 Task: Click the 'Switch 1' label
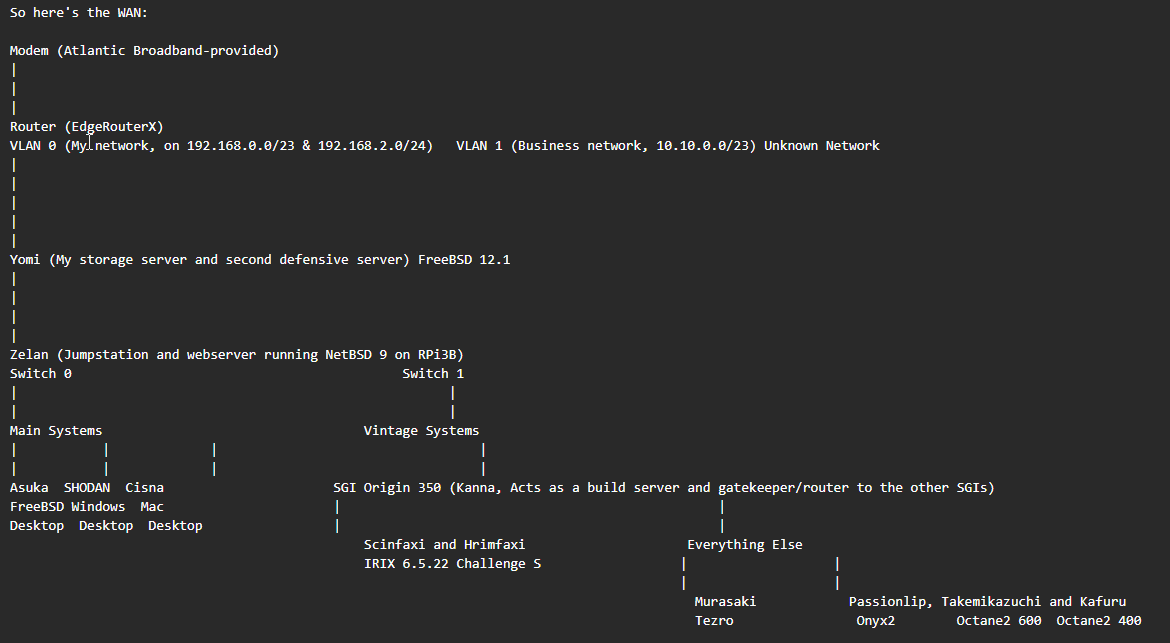tap(433, 374)
